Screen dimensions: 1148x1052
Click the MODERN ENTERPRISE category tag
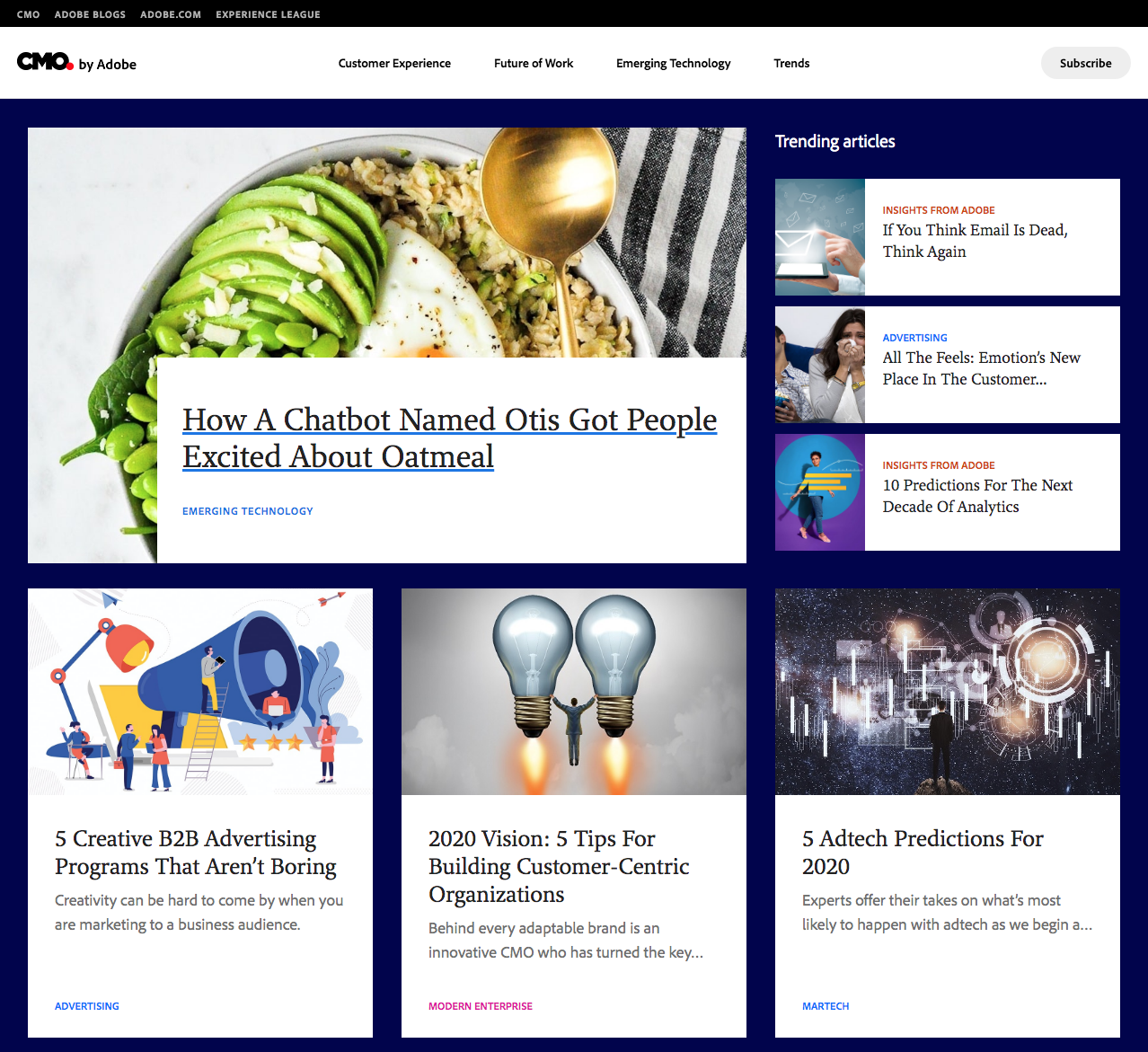pos(480,1006)
